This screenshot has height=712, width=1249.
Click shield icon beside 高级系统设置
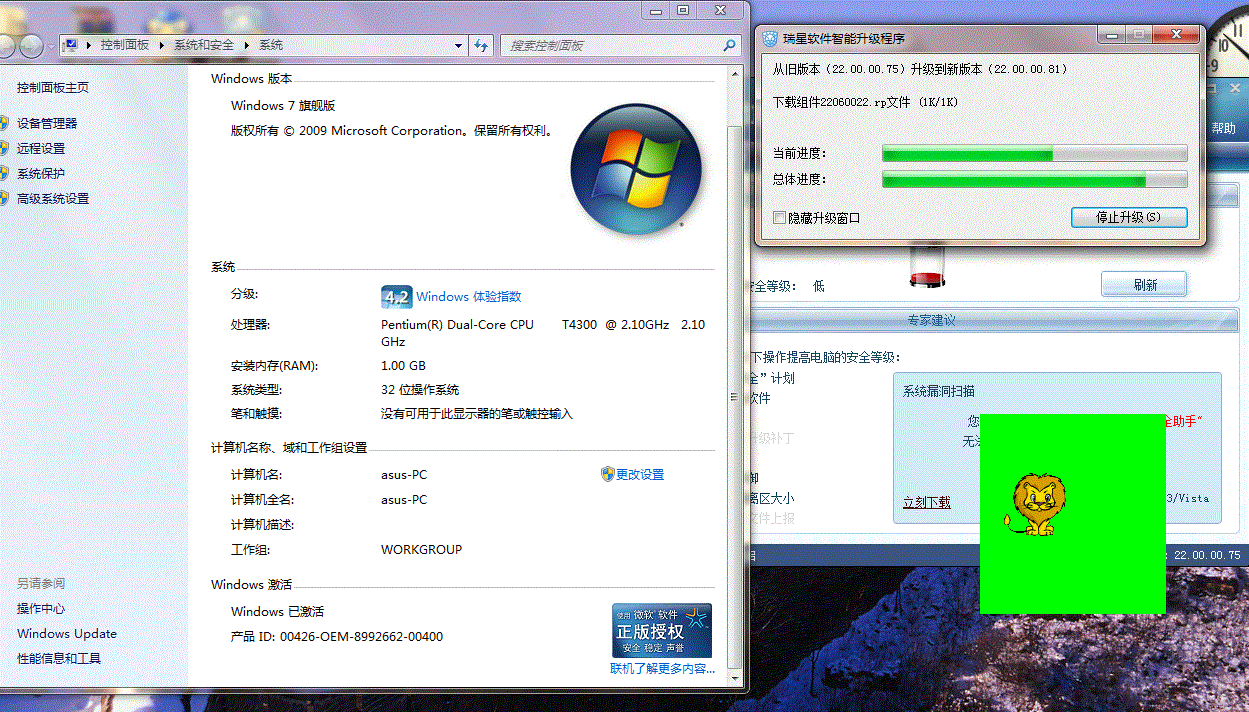coord(4,198)
